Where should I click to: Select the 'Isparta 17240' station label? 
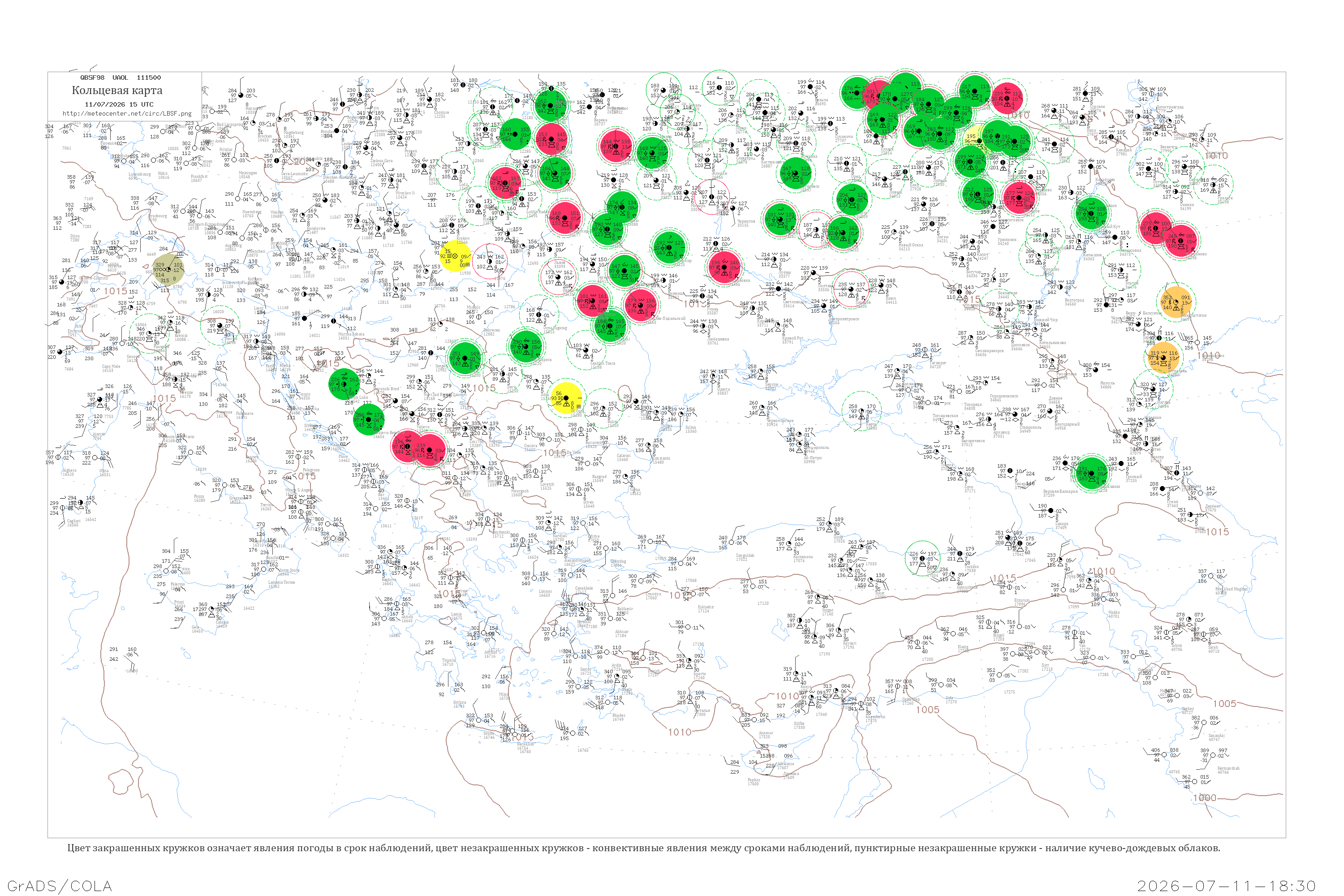pyautogui.click(x=699, y=676)
